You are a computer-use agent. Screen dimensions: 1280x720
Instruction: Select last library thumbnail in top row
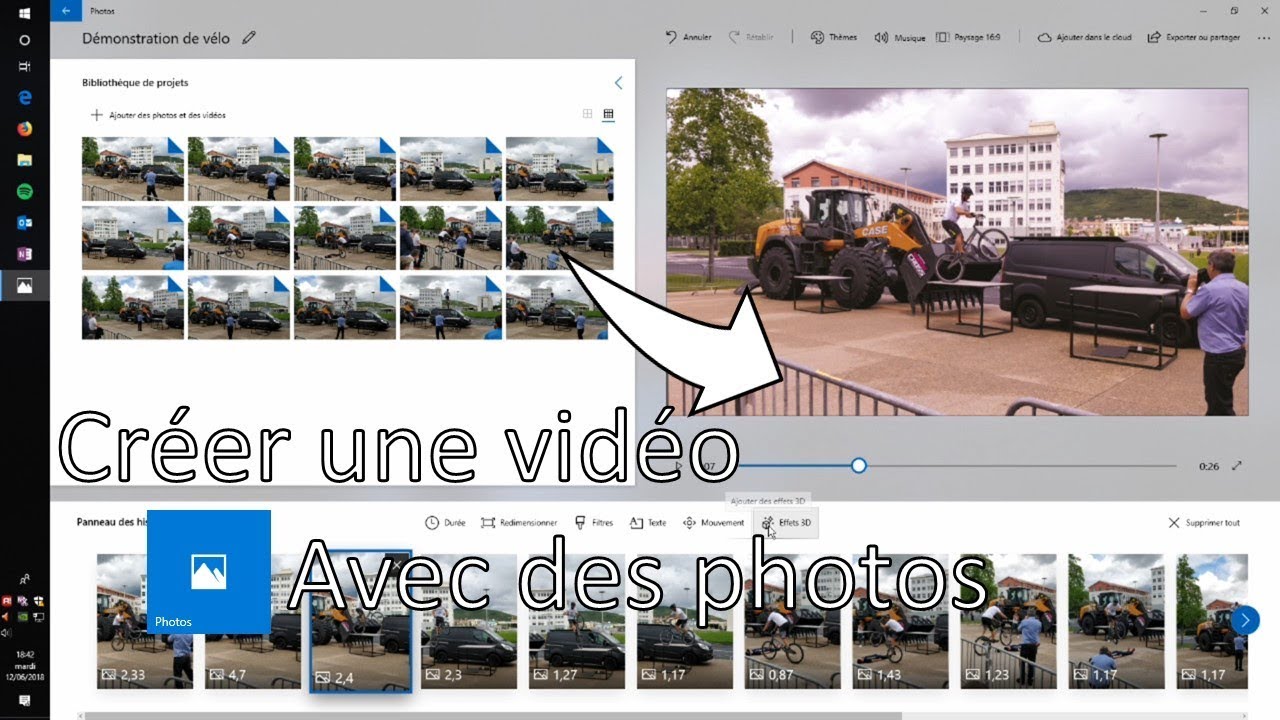[559, 169]
